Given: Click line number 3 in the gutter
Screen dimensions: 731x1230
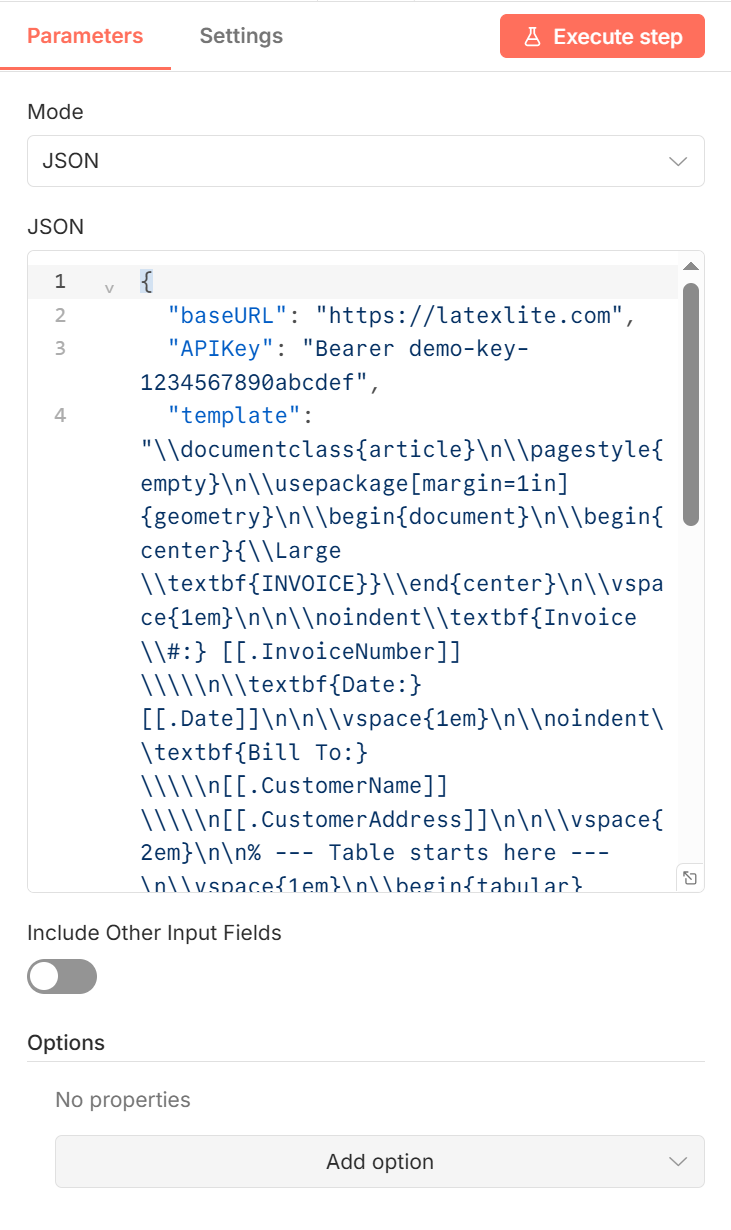Looking at the screenshot, I should pyautogui.click(x=60, y=348).
